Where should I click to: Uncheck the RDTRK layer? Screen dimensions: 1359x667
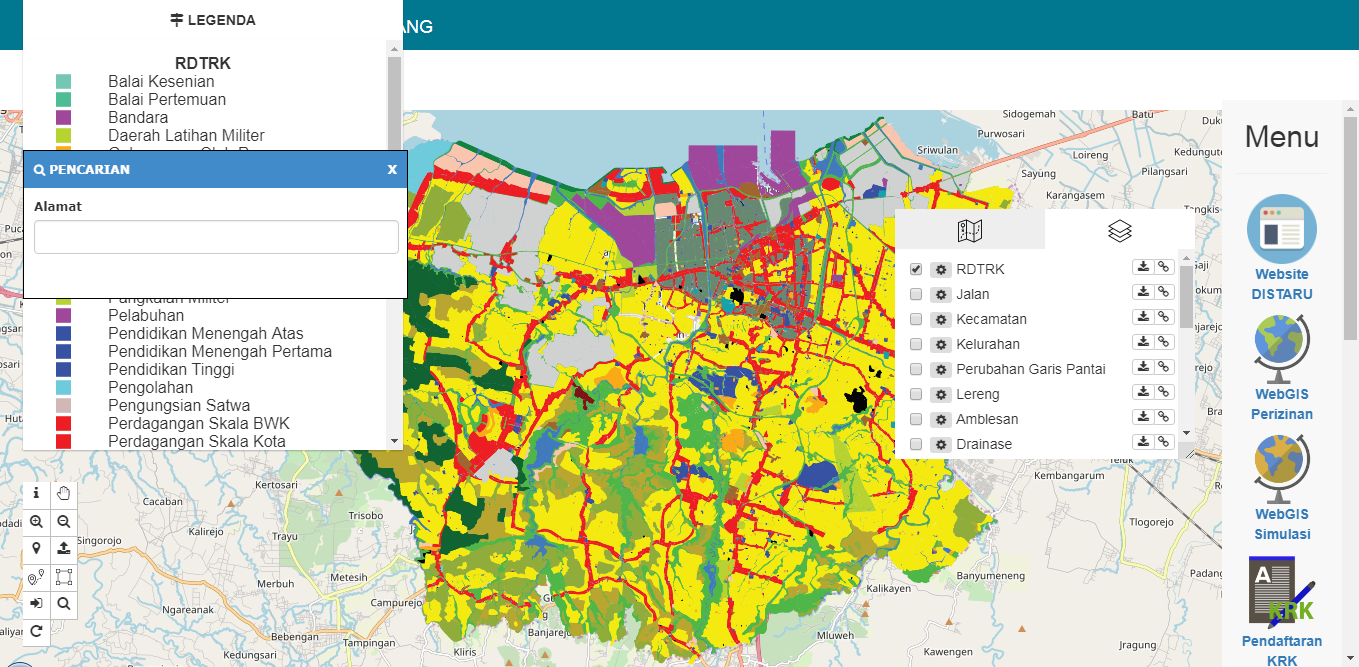(x=915, y=268)
